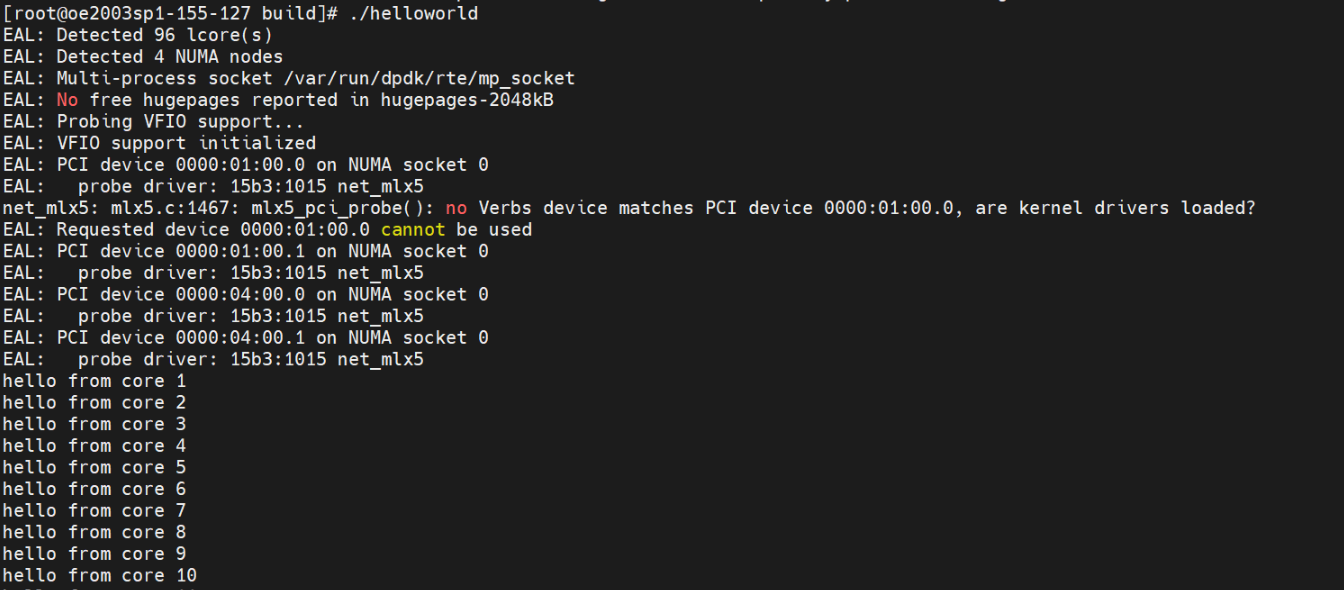
Task: Click the hugepages-2048kB text
Action: point(467,100)
